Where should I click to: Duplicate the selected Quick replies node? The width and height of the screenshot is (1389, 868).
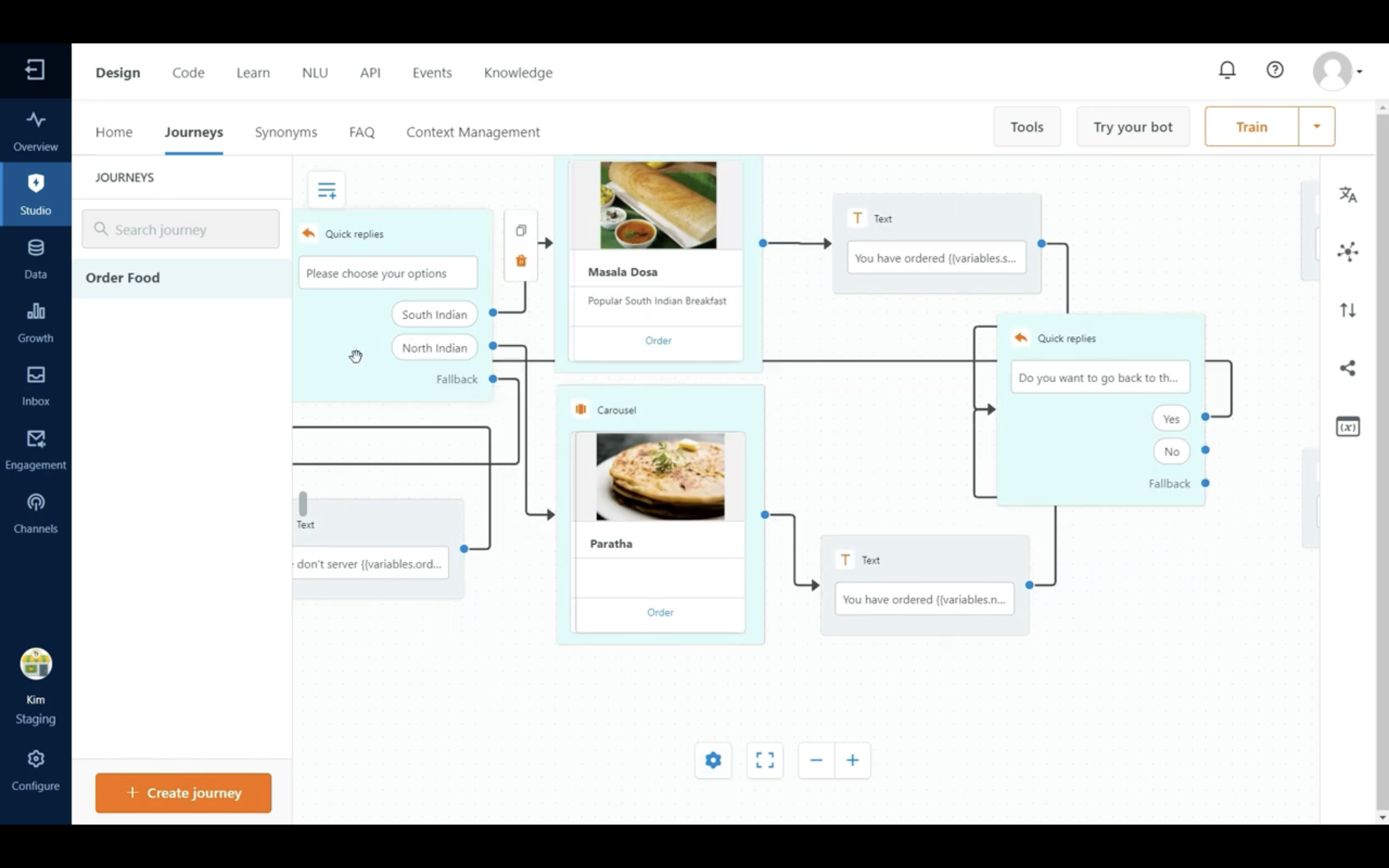point(521,230)
